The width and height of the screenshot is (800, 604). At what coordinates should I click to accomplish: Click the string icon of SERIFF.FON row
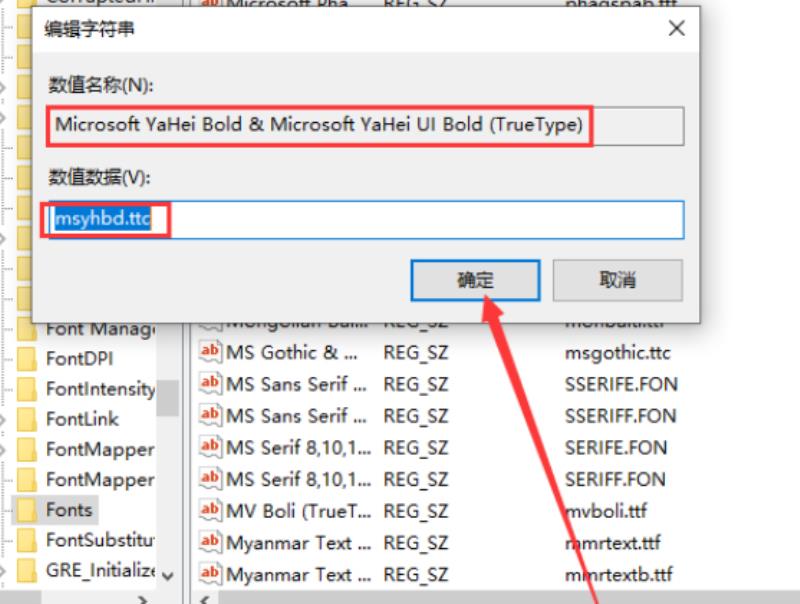point(210,479)
